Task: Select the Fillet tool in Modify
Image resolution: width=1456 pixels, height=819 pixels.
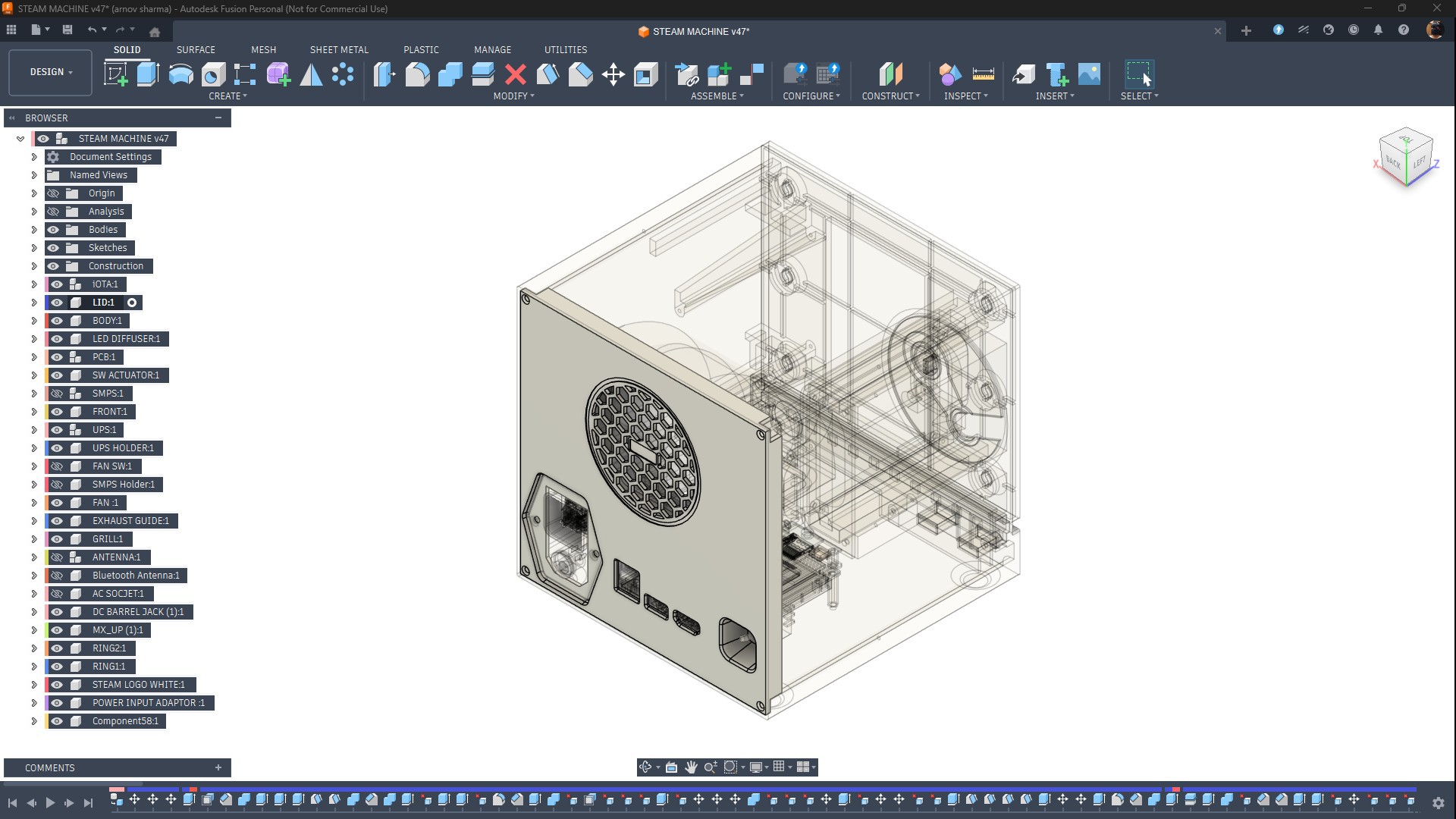Action: point(417,74)
